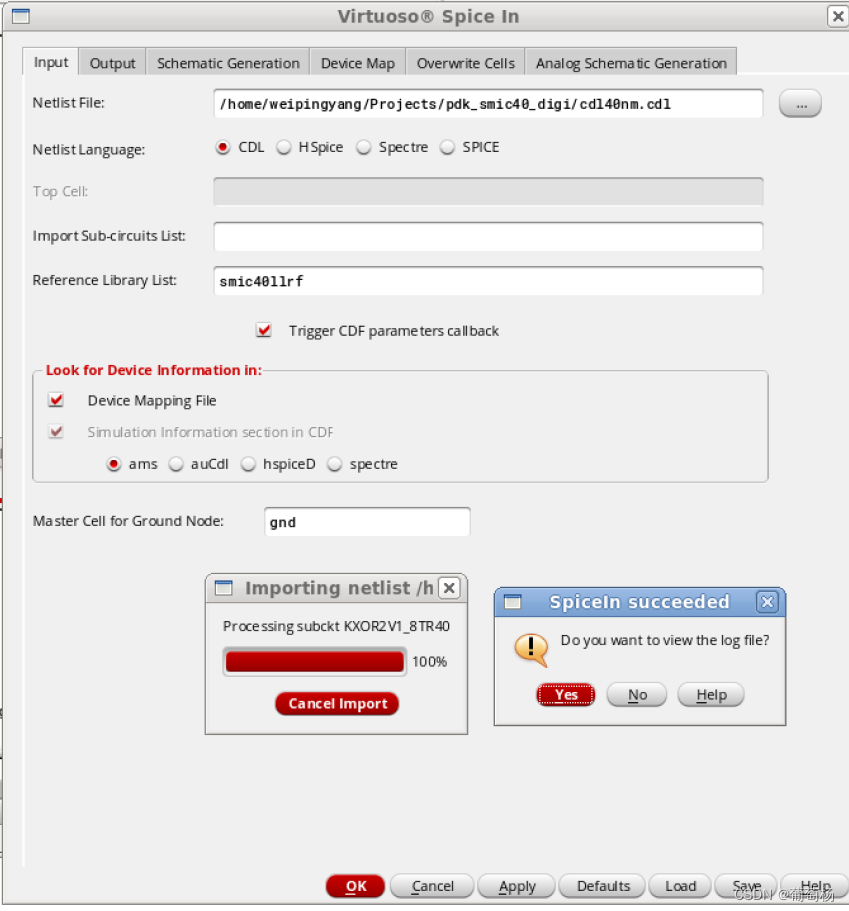The width and height of the screenshot is (849, 911).
Task: Open the Device Map tab
Action: (x=357, y=62)
